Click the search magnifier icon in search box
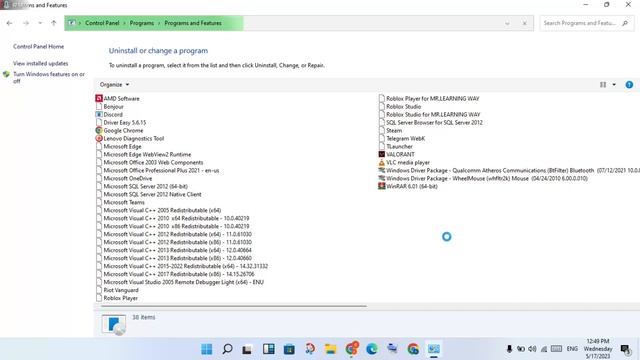Image resolution: width=640 pixels, height=360 pixels. coord(625,23)
